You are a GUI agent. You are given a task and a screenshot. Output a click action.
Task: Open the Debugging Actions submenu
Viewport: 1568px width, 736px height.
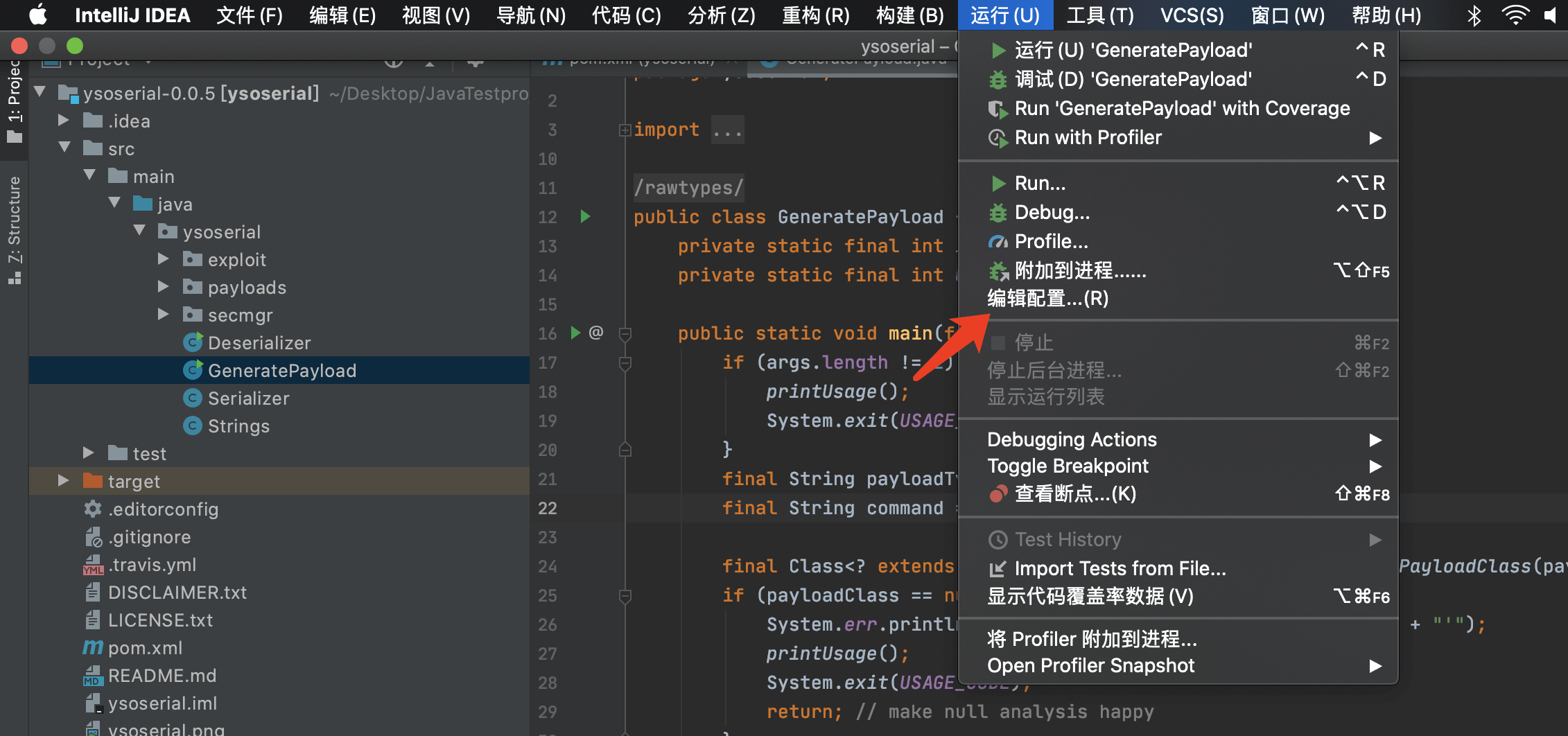pos(1178,439)
